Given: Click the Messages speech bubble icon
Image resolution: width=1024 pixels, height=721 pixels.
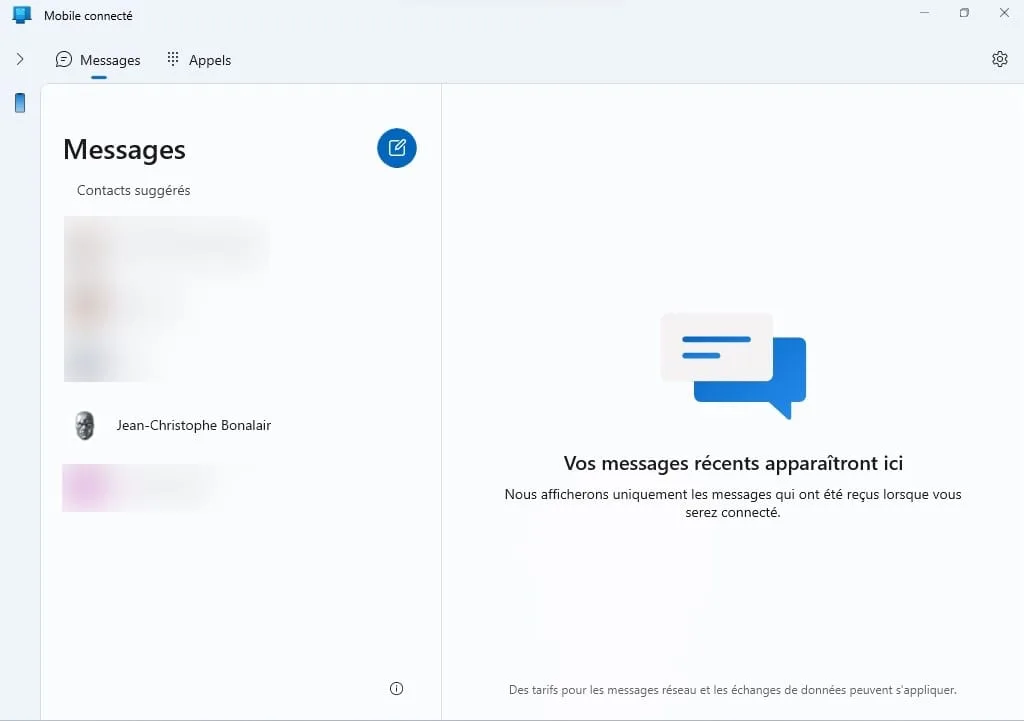Looking at the screenshot, I should tap(63, 60).
